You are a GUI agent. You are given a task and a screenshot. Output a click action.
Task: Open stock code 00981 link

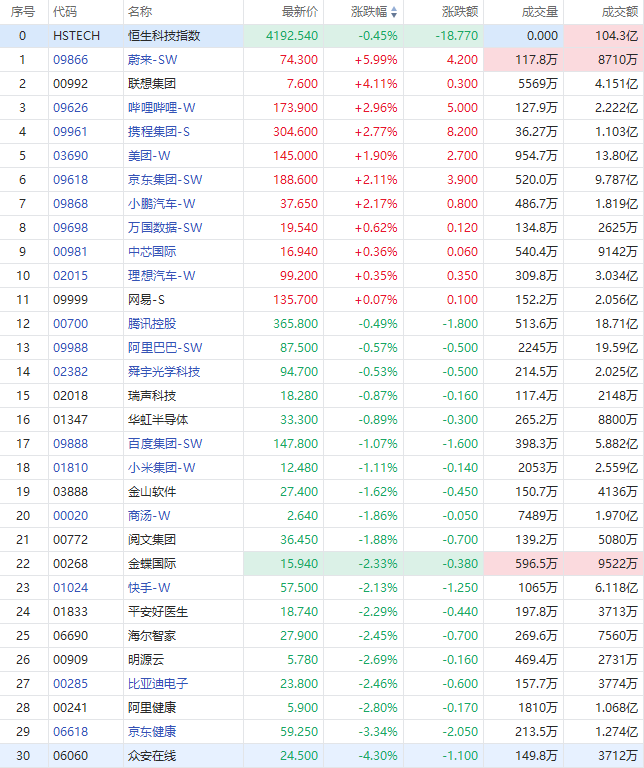[x=71, y=252]
